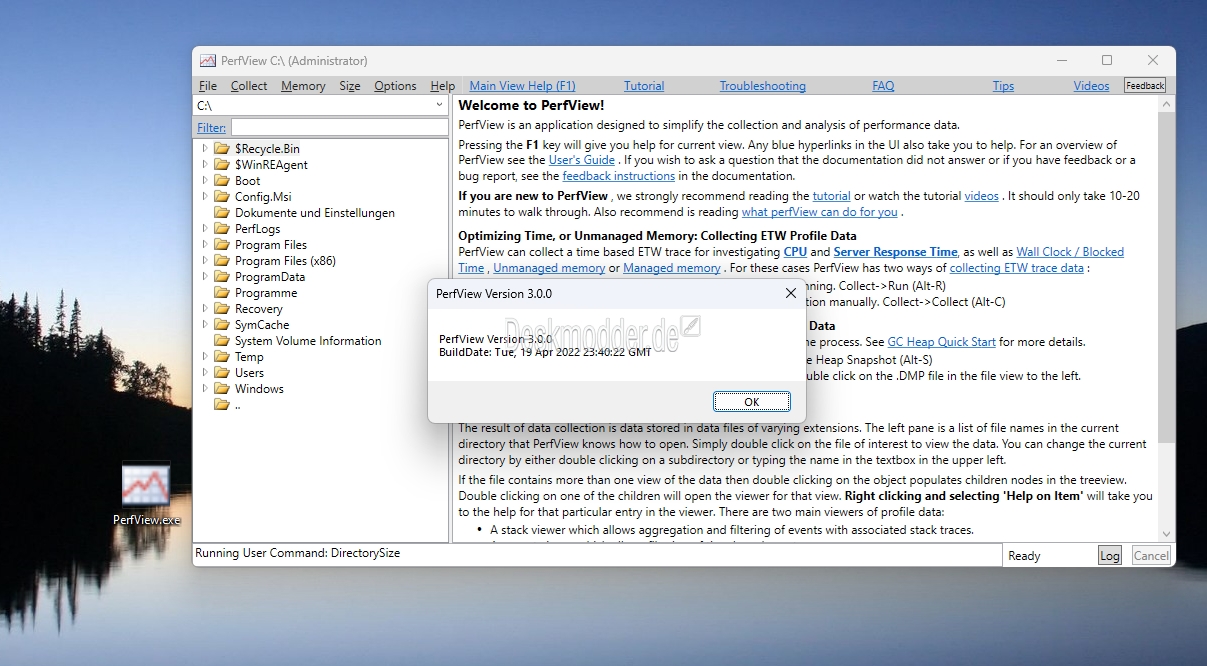The height and width of the screenshot is (666, 1207).
Task: Click the Feedback button
Action: pyautogui.click(x=1145, y=86)
